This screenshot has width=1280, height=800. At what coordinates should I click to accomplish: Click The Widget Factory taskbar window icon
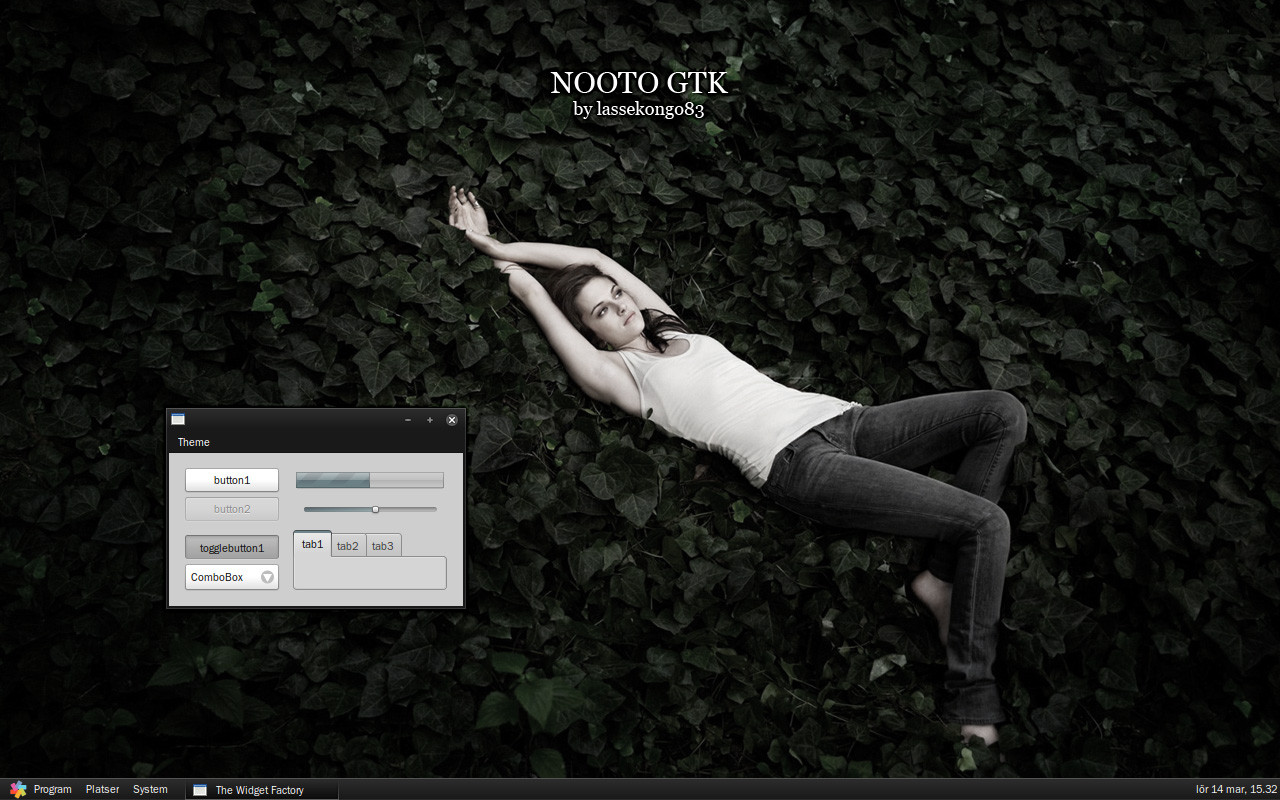(200, 790)
